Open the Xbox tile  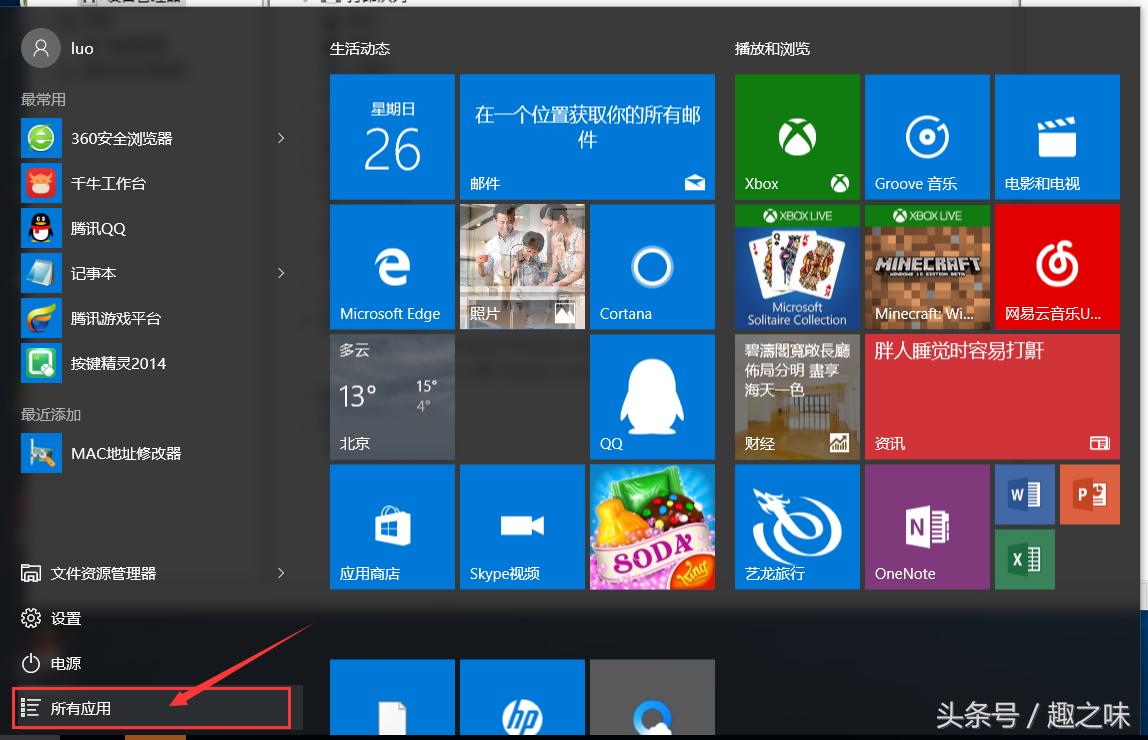tap(797, 137)
